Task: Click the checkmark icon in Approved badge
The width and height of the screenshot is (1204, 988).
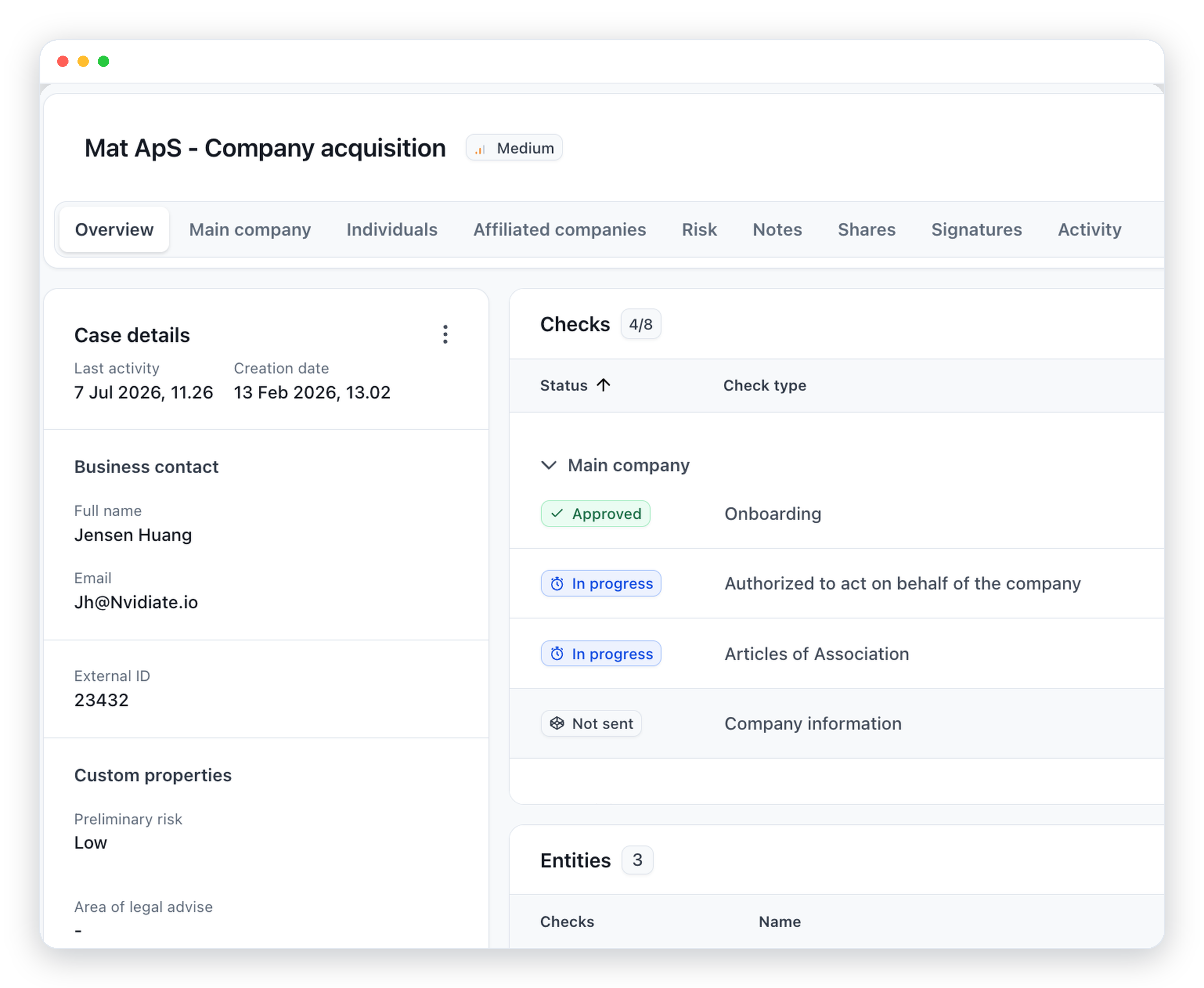Action: pos(557,513)
